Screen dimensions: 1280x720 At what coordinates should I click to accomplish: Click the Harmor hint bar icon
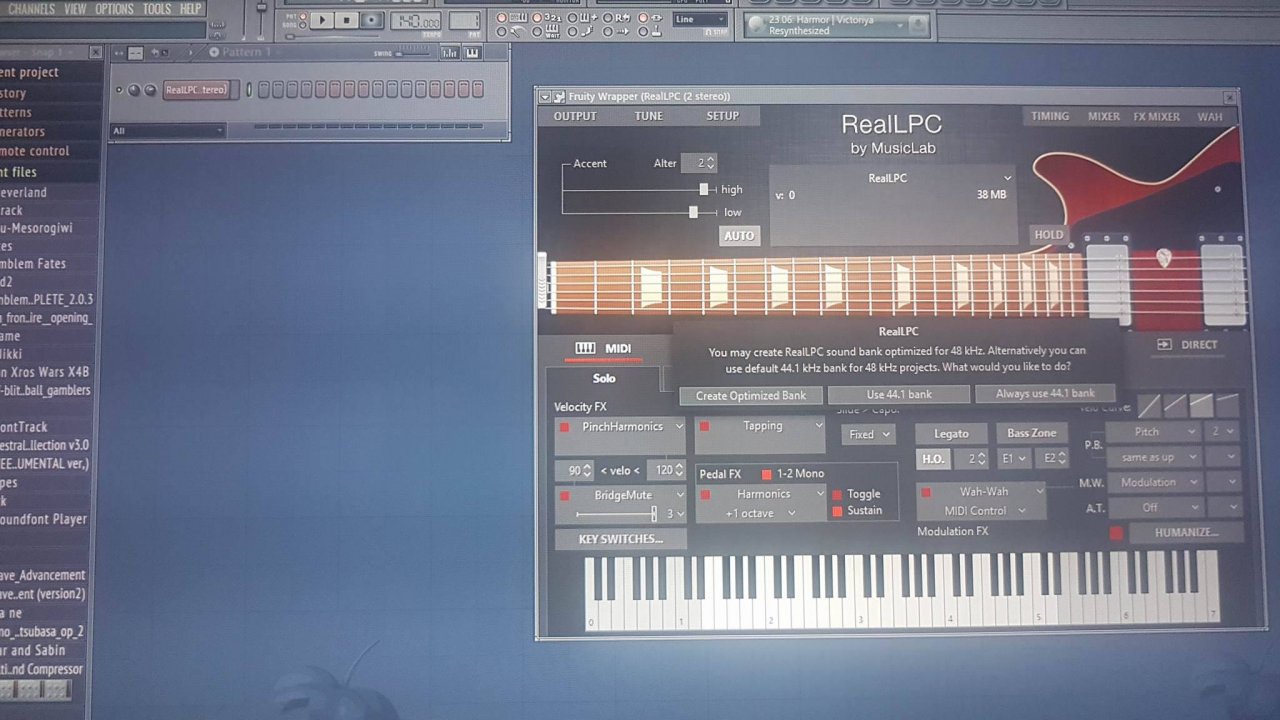click(x=757, y=25)
